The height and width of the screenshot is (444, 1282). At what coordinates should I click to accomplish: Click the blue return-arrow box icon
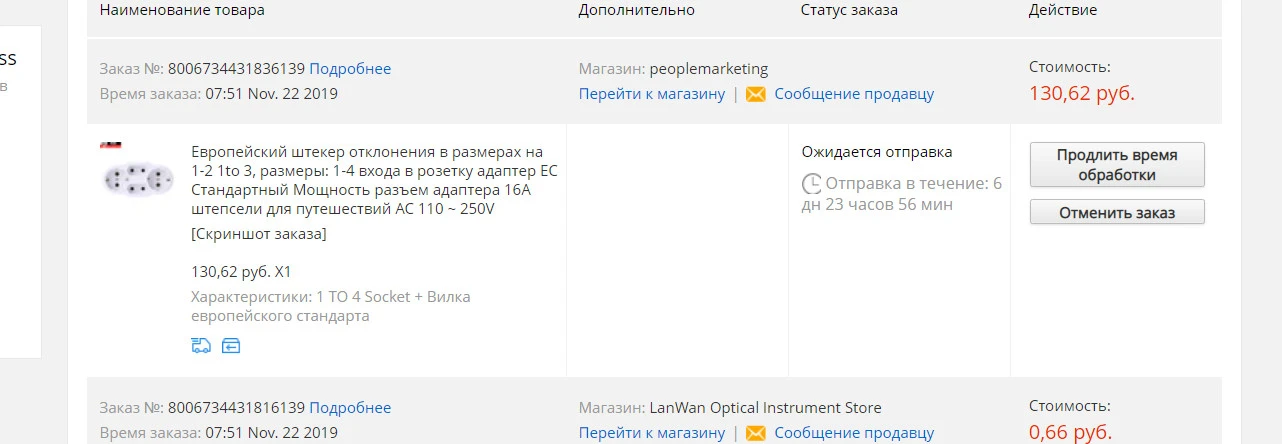click(x=231, y=346)
